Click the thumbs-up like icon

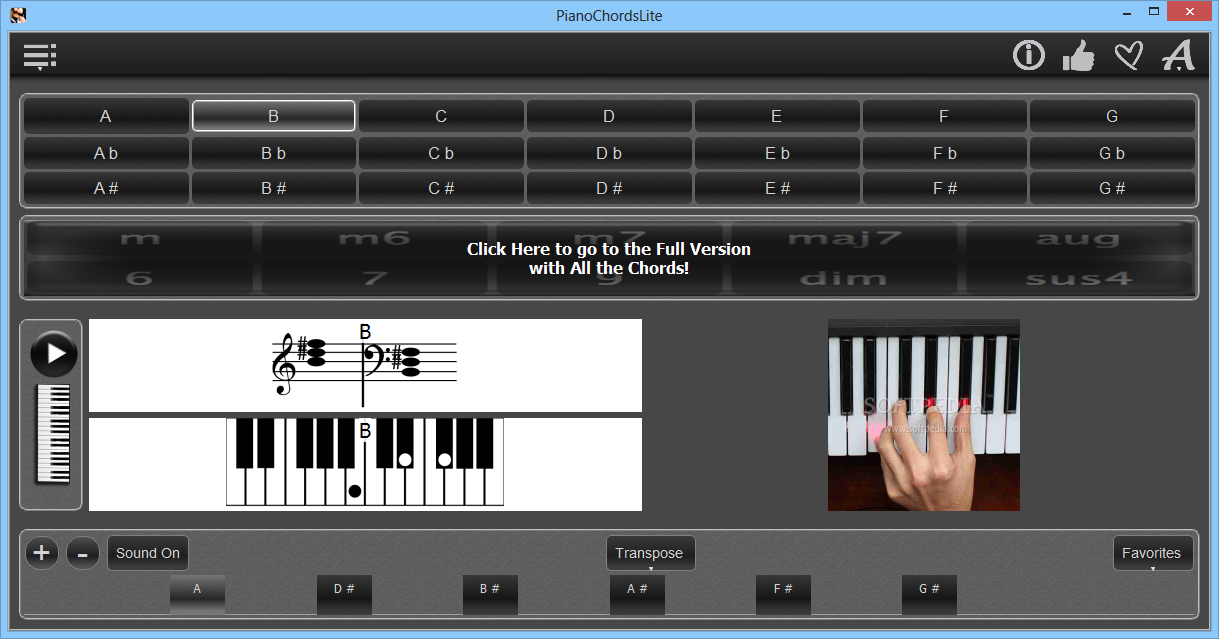point(1078,55)
